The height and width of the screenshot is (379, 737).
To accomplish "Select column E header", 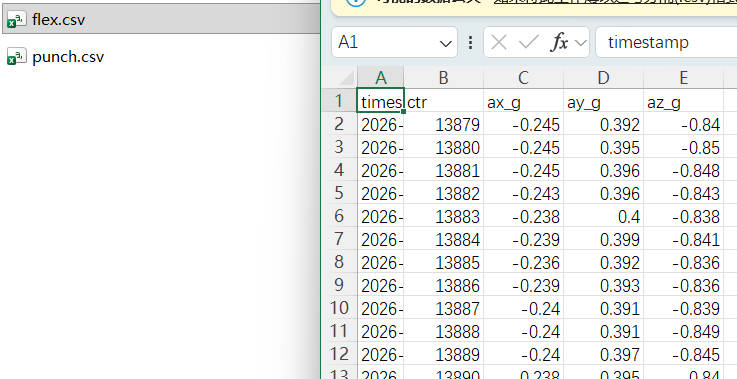I will pos(683,78).
